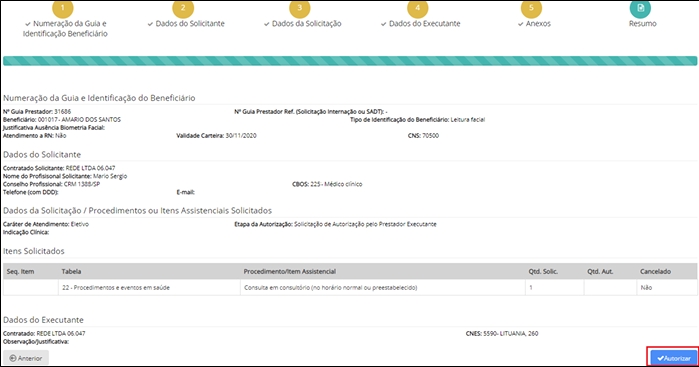This screenshot has height=367, width=699.
Task: Click step 2 circle icon
Action: pyautogui.click(x=183, y=8)
